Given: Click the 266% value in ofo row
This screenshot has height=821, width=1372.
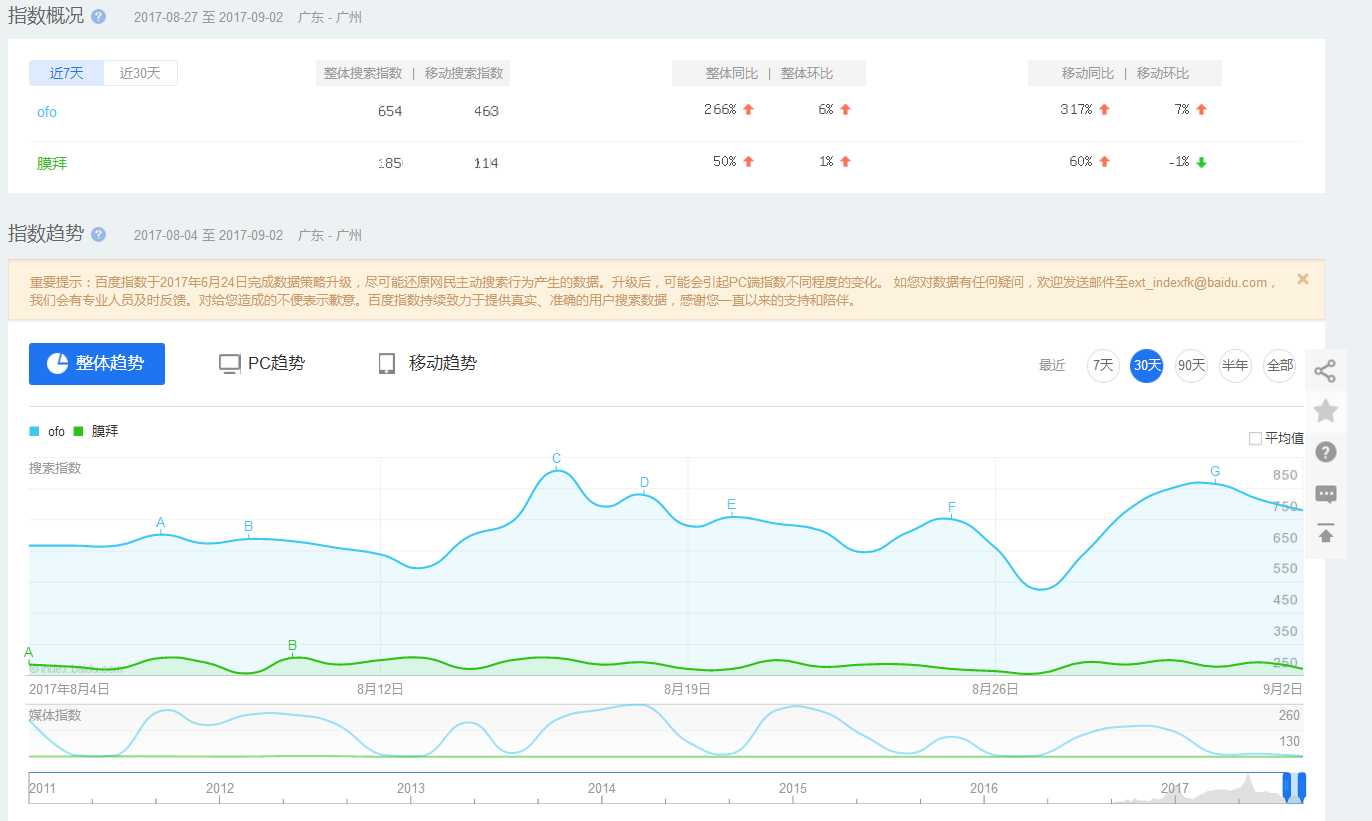Looking at the screenshot, I should 720,110.
